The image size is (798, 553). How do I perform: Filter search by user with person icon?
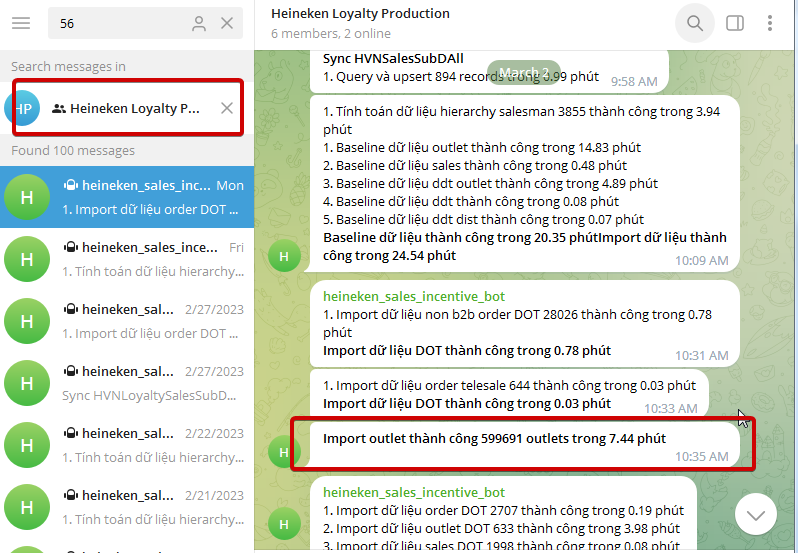point(199,23)
